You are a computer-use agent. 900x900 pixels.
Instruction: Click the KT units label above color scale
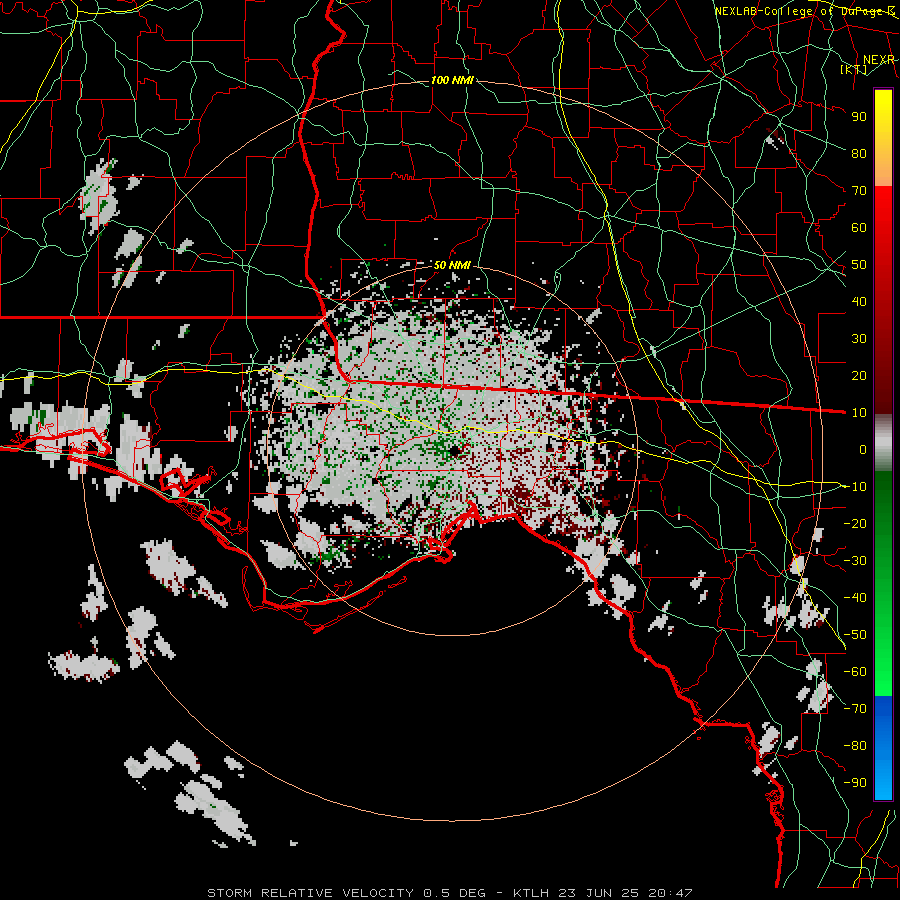tap(854, 69)
